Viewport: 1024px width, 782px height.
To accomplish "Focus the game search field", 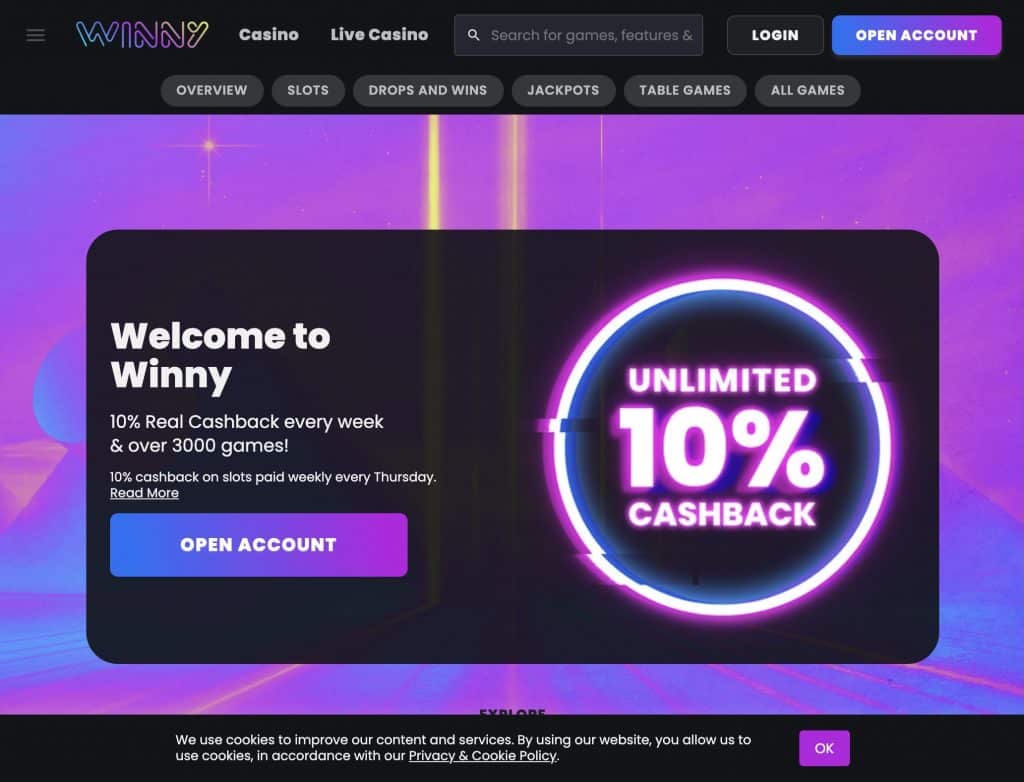I will coord(579,35).
